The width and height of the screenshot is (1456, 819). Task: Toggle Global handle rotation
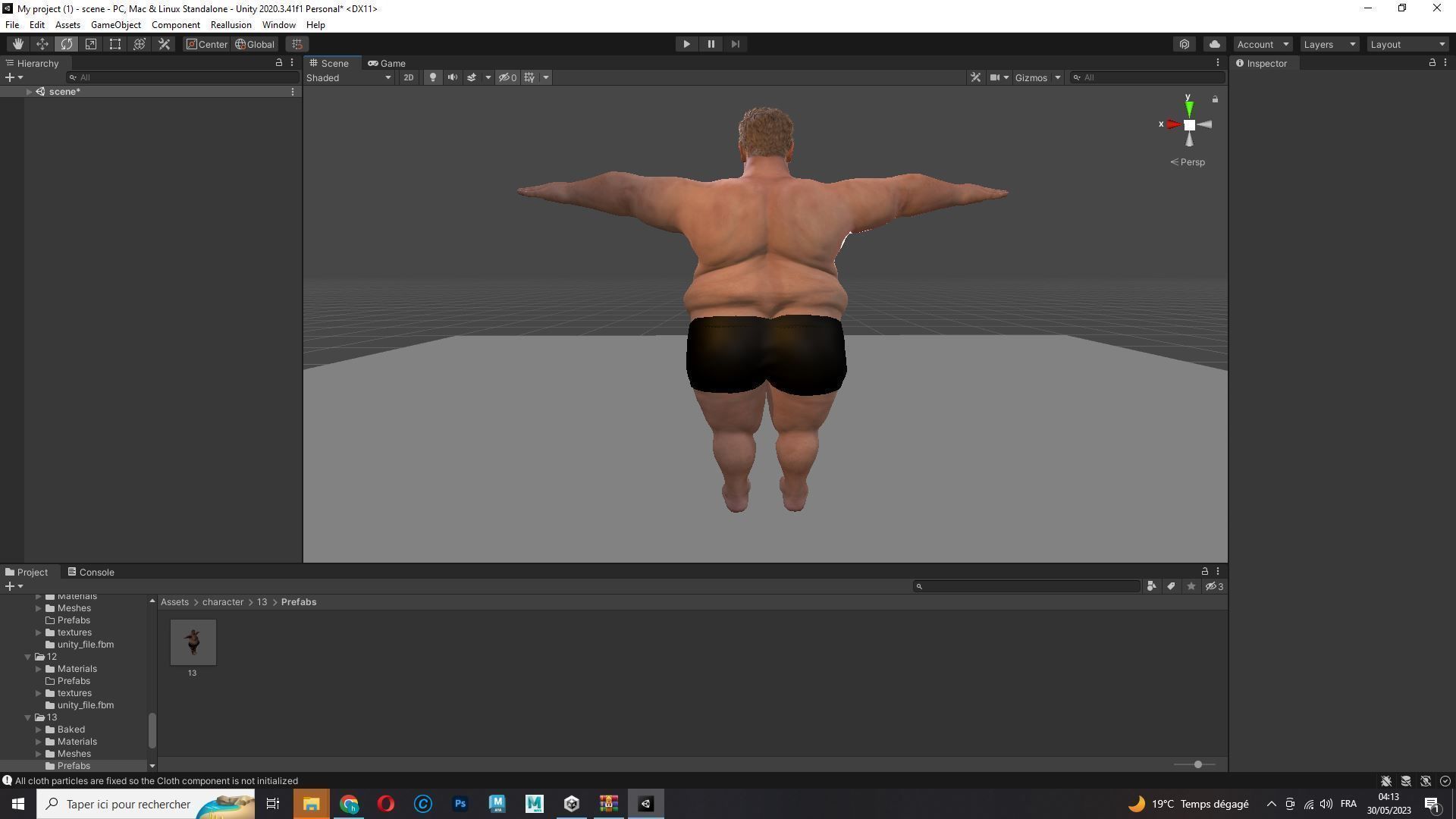point(256,44)
